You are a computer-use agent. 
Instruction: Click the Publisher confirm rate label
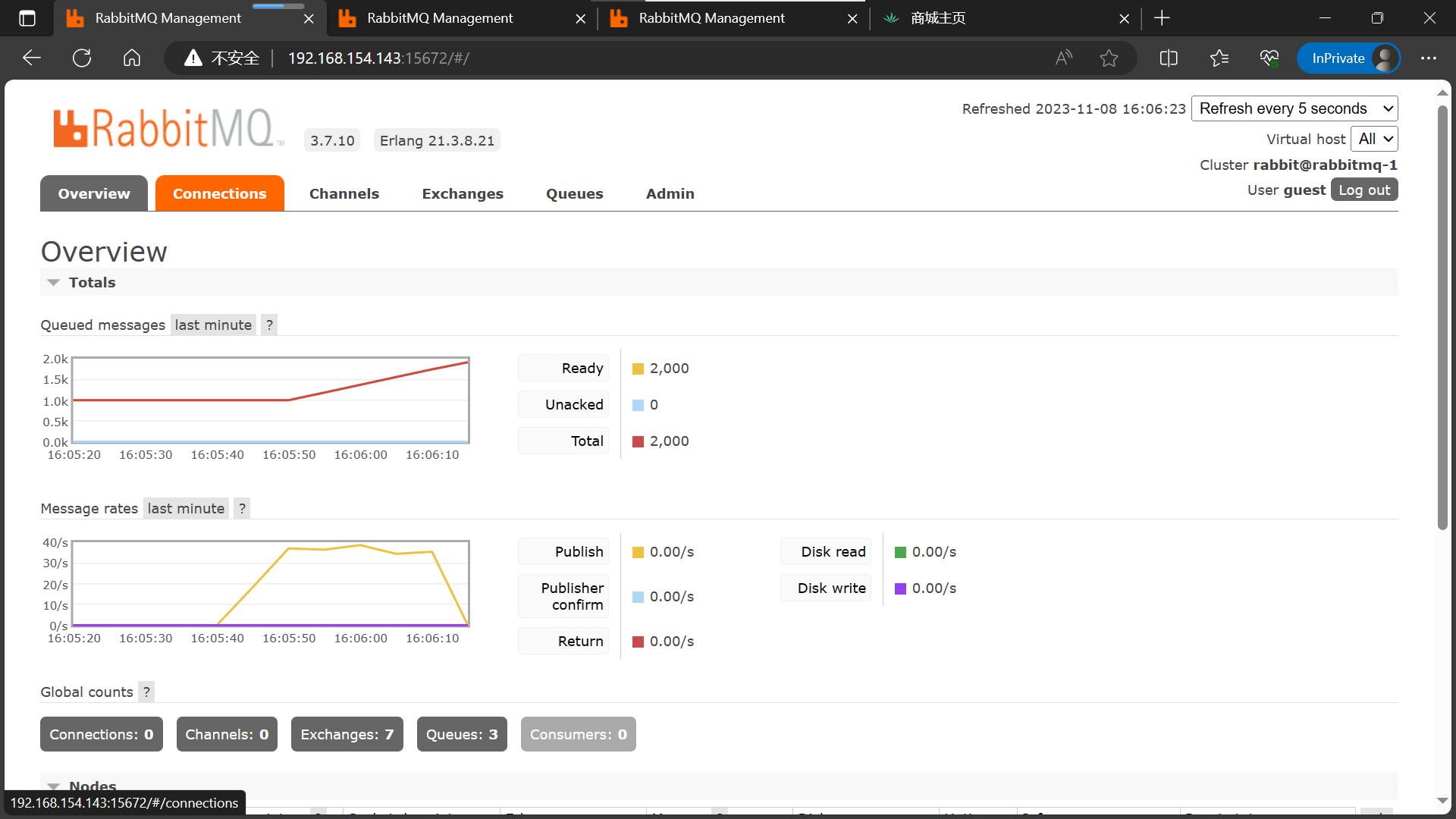point(563,596)
